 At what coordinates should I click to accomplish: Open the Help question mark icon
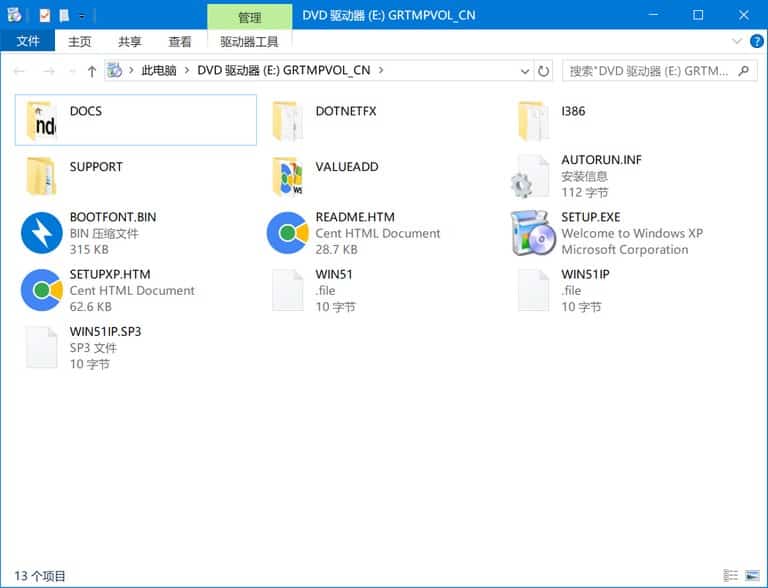tap(756, 41)
